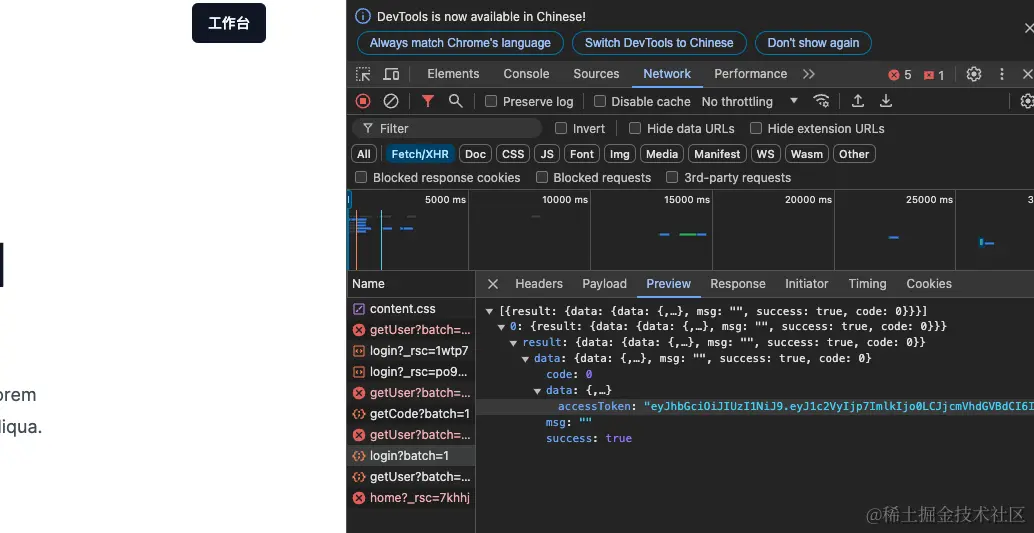Switch to the Console tab

tap(526, 74)
